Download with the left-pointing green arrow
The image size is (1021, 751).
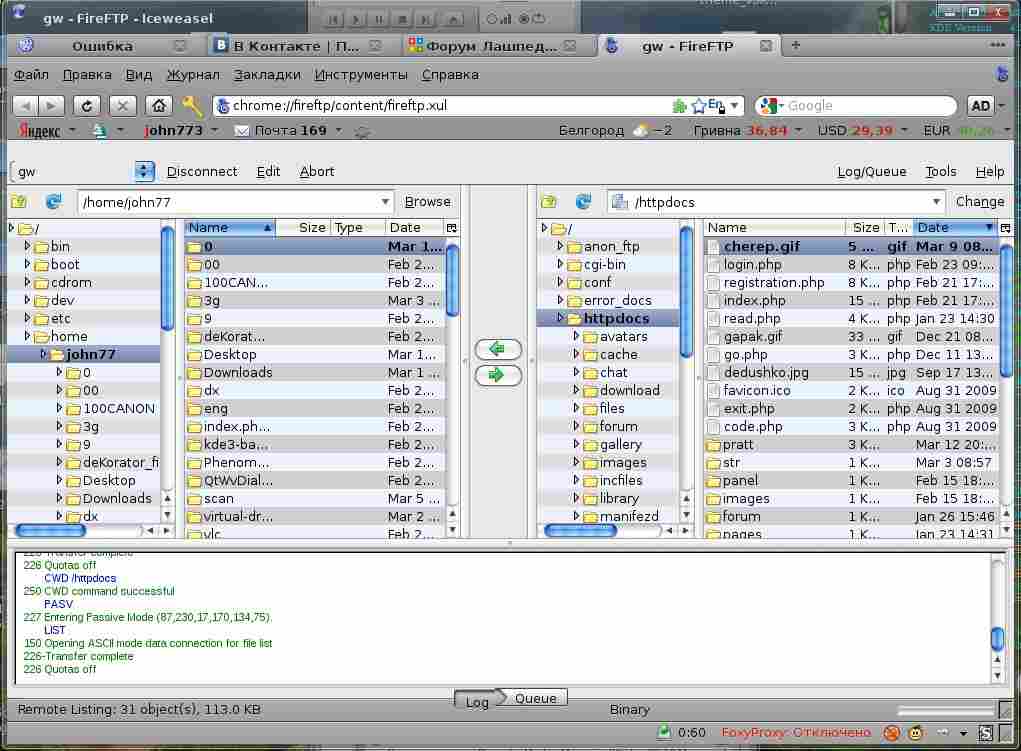tap(498, 349)
